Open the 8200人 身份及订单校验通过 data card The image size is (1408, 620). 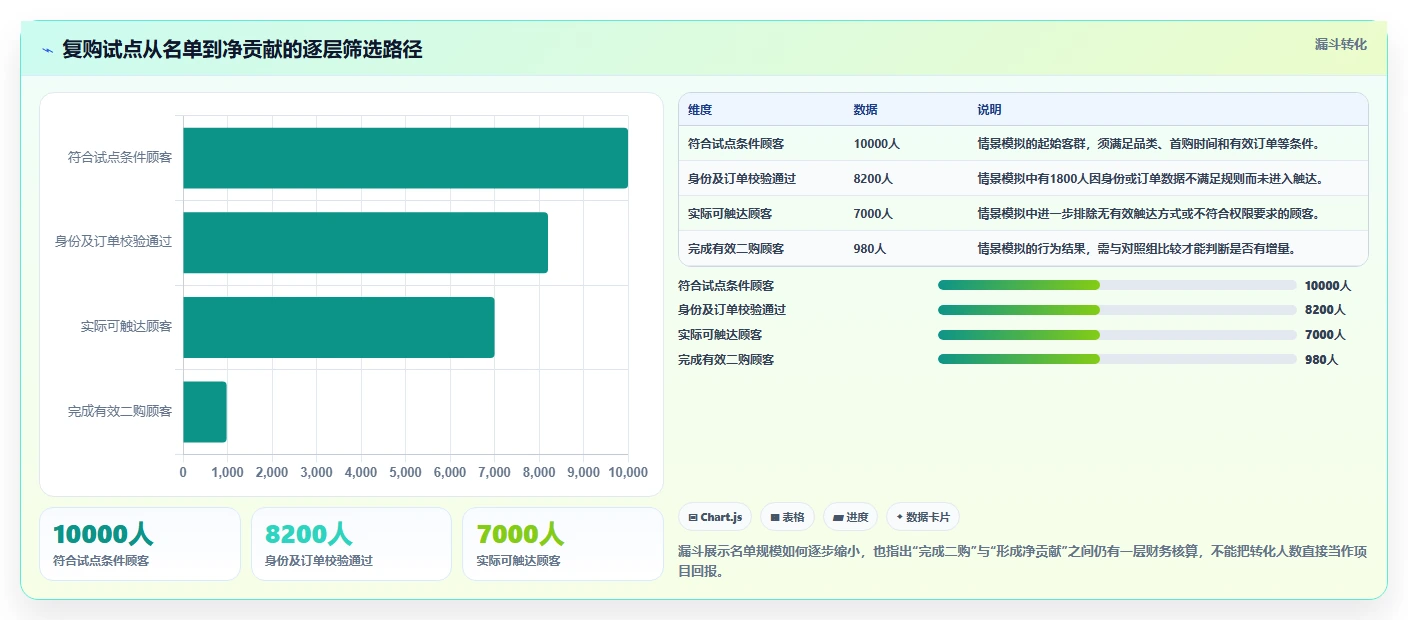click(x=351, y=544)
